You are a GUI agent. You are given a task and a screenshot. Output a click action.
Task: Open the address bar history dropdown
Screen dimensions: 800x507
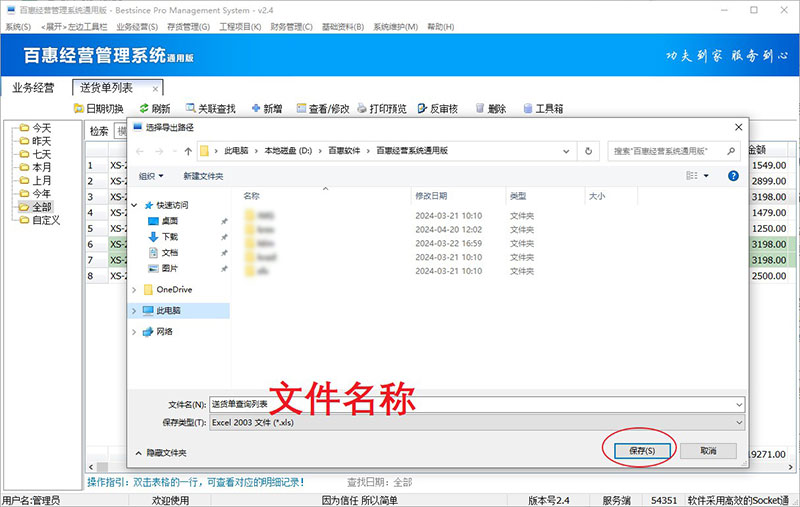566,151
